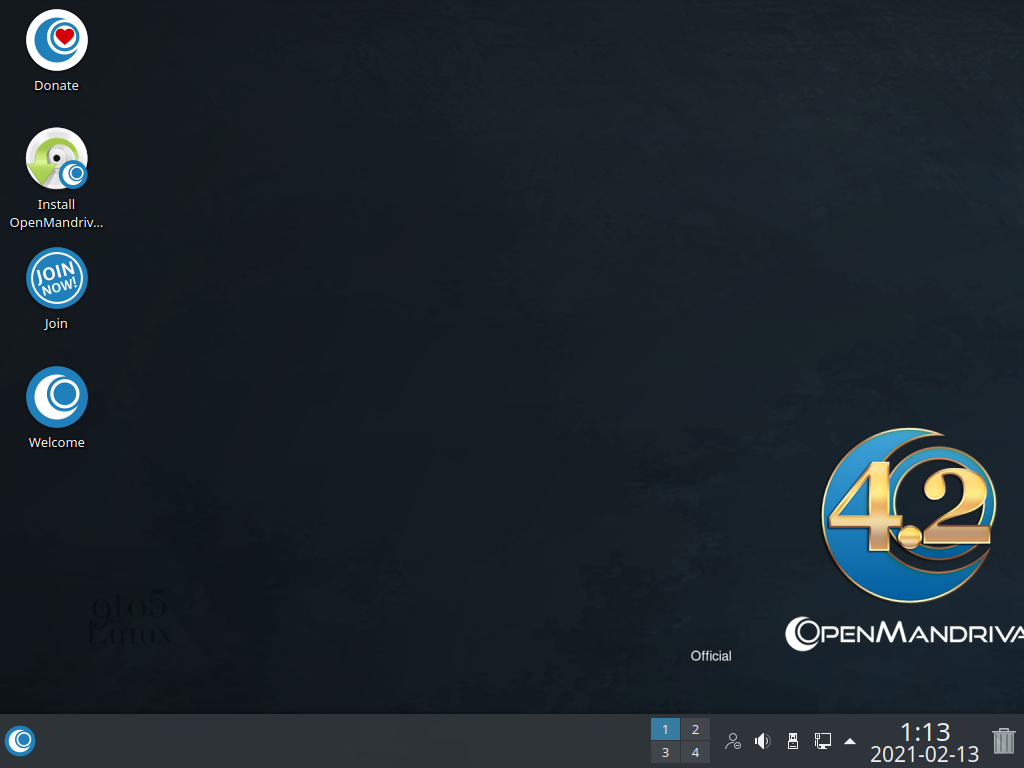Open the Welcome application icon
Image resolution: width=1024 pixels, height=768 pixels.
(x=56, y=398)
